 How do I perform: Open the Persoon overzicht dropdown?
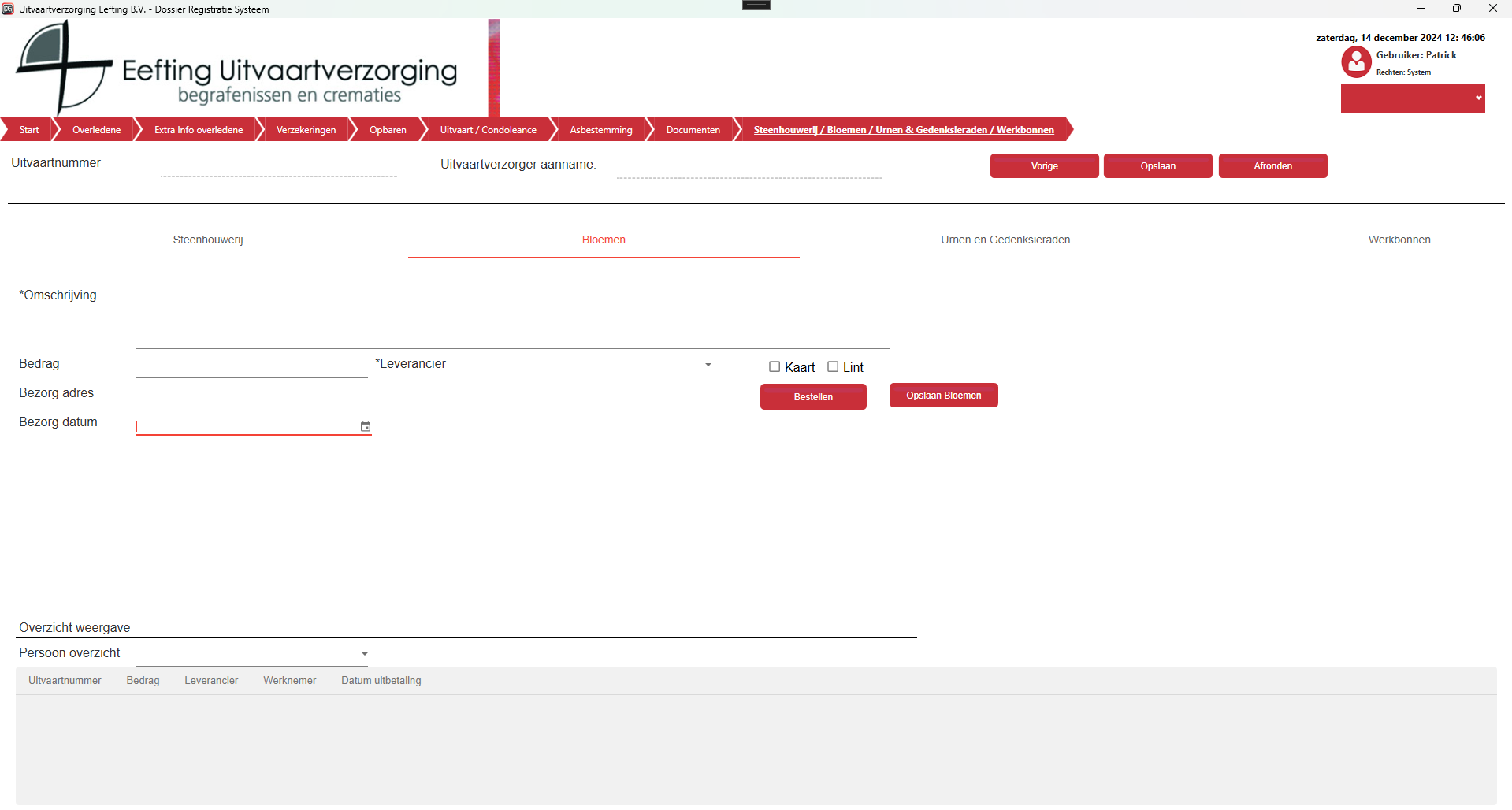(x=364, y=654)
